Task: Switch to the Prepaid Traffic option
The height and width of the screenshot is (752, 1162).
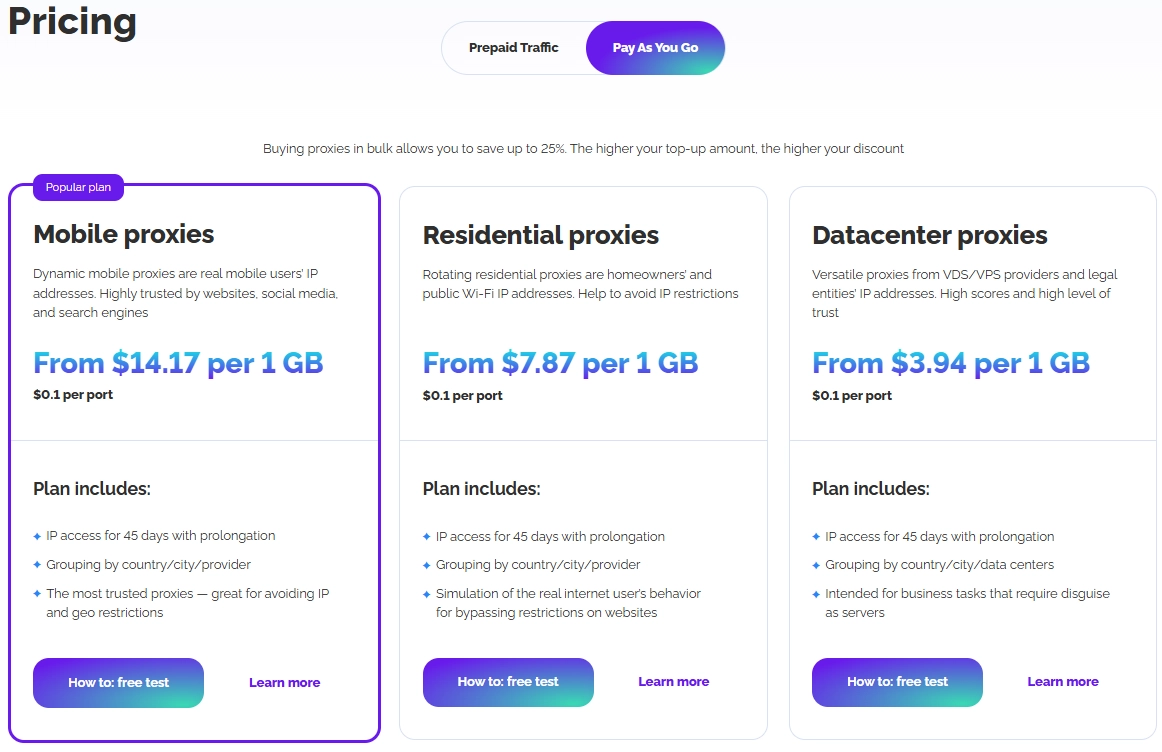Action: tap(513, 48)
